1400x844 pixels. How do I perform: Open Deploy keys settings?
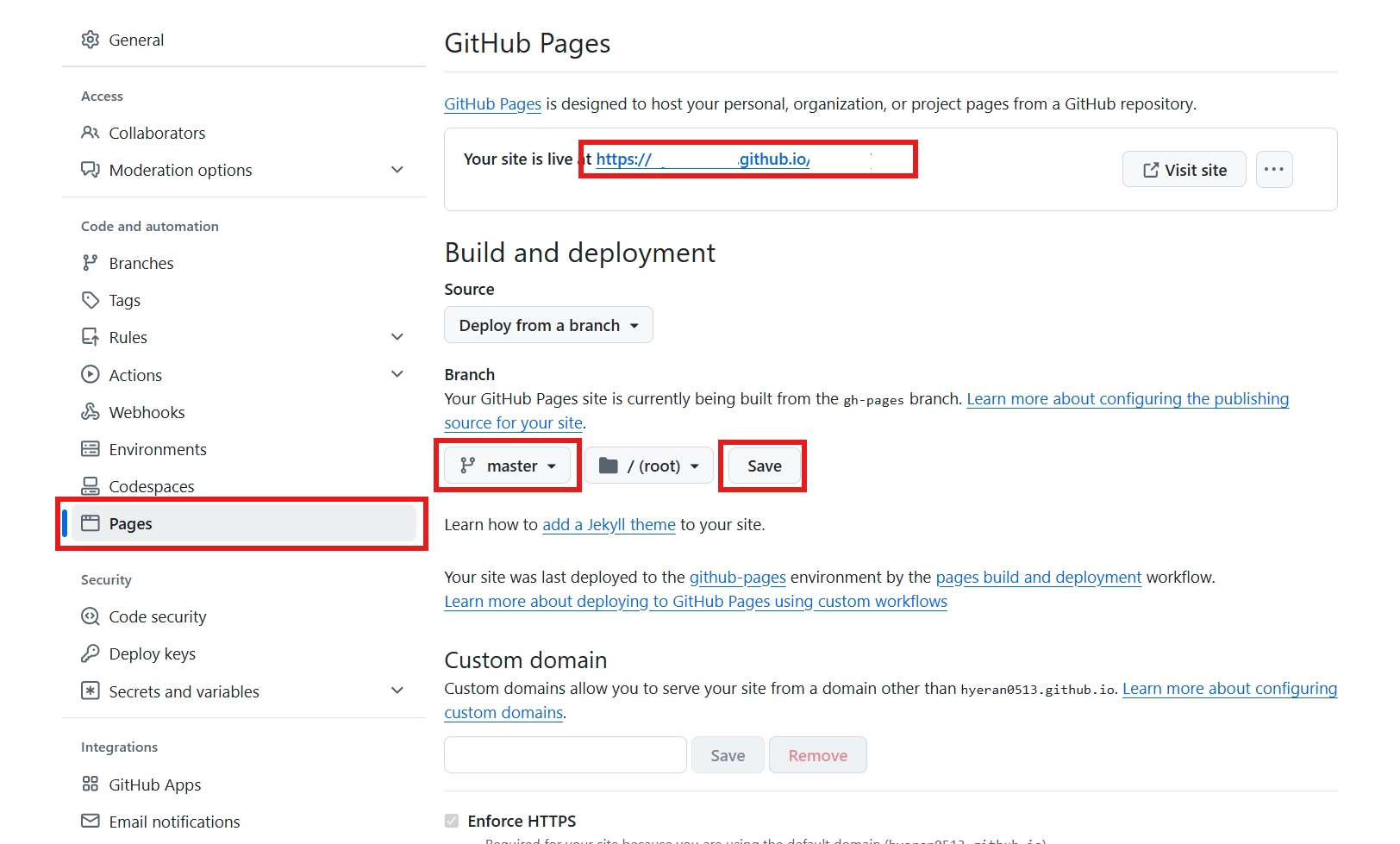pos(244,653)
